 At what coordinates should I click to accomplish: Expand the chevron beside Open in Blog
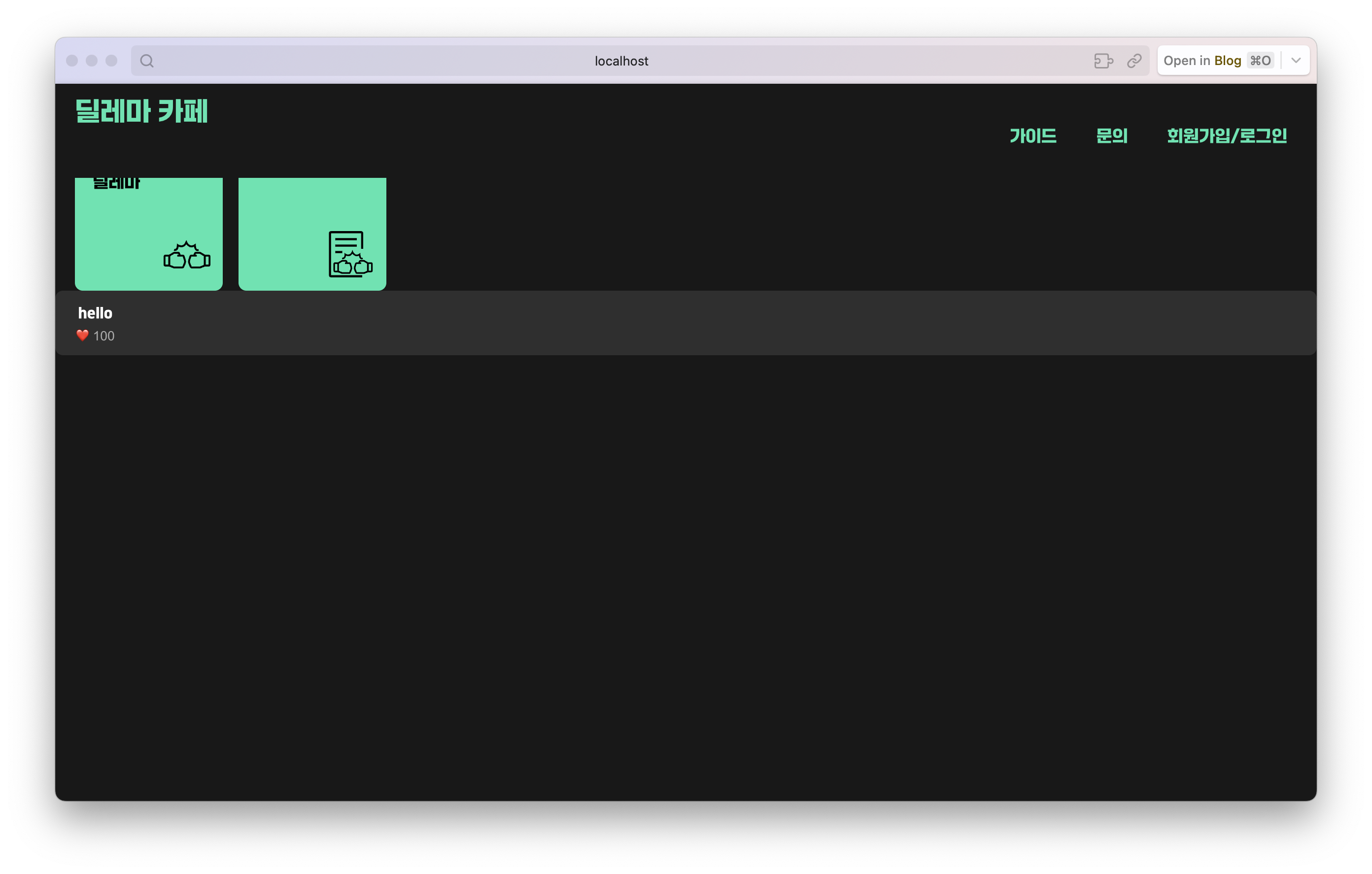coord(1296,61)
